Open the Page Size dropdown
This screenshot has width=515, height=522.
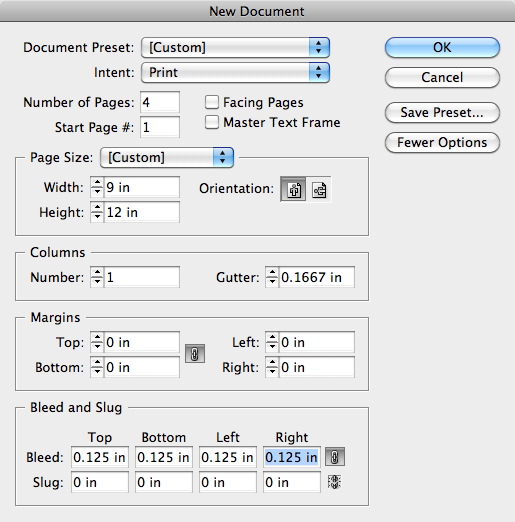(x=167, y=157)
